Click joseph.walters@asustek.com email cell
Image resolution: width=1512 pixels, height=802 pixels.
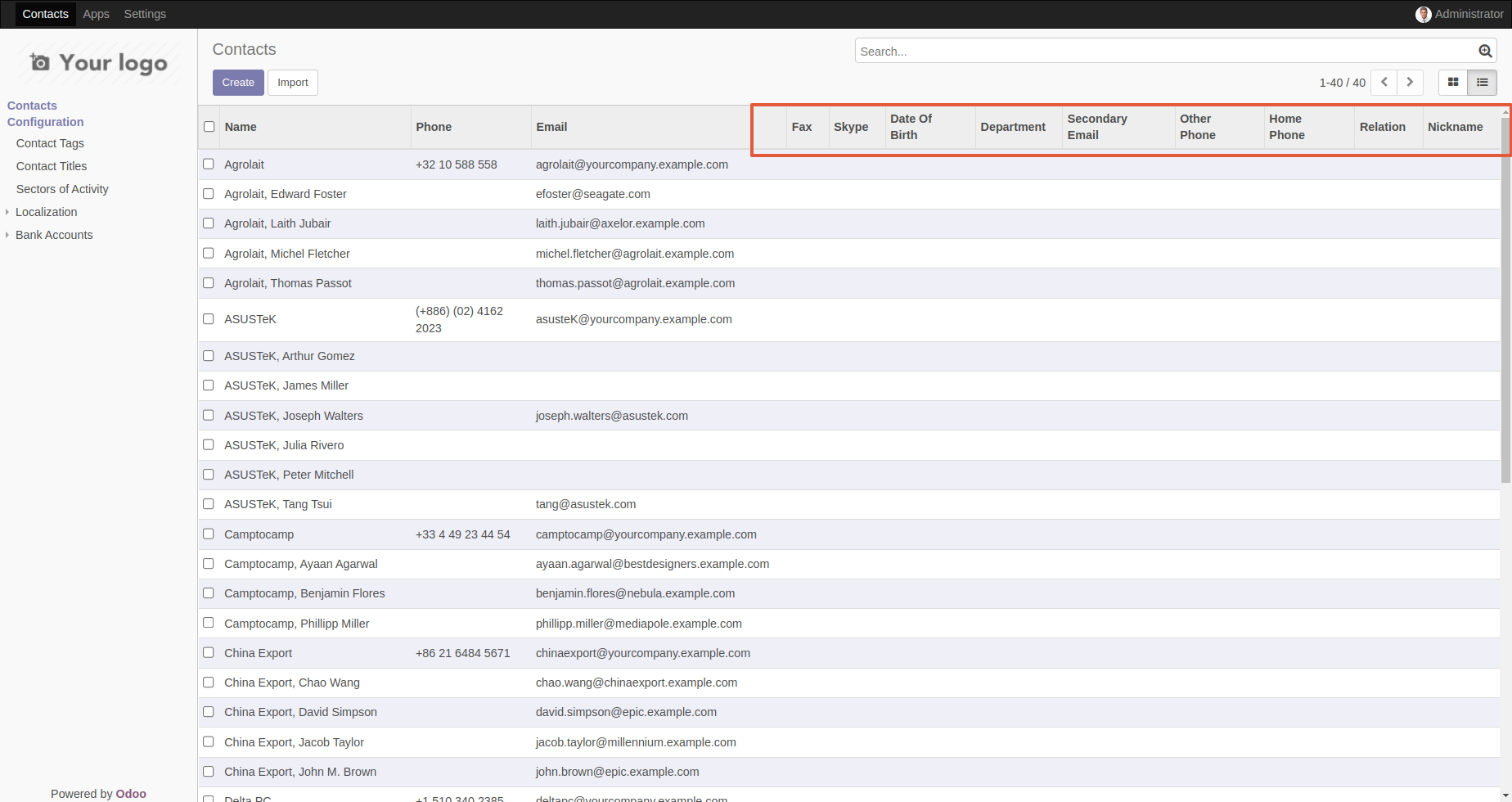[612, 416]
